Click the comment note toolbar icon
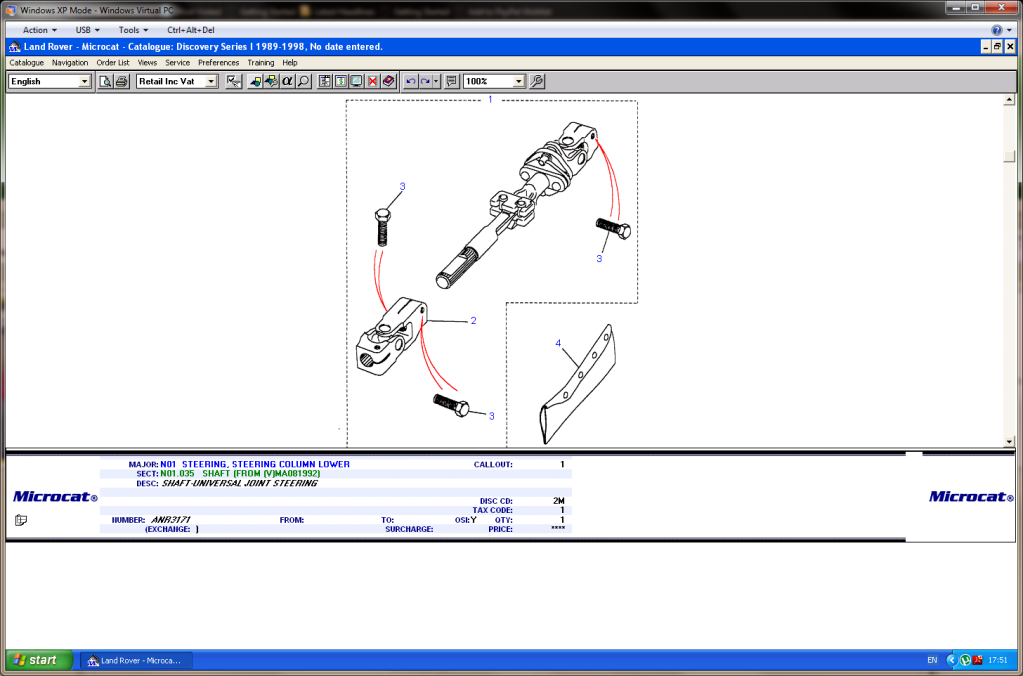 [451, 82]
